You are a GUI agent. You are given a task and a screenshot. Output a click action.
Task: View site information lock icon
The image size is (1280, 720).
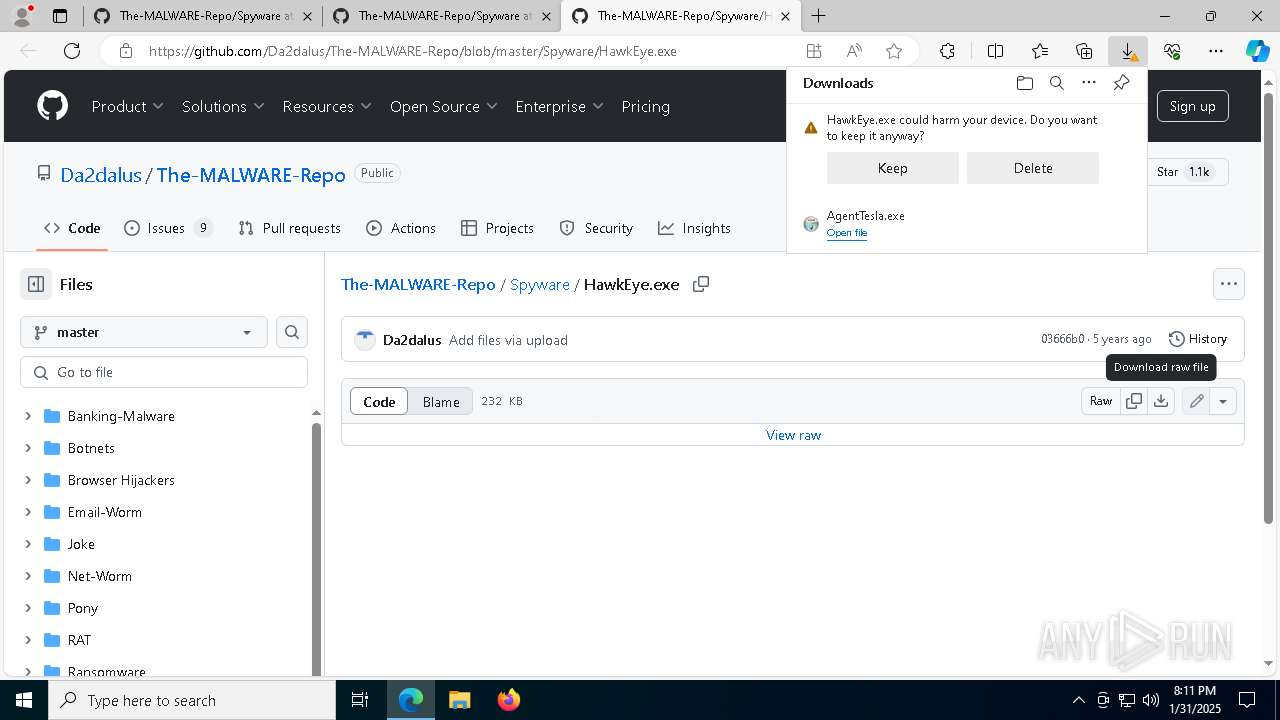tap(125, 51)
